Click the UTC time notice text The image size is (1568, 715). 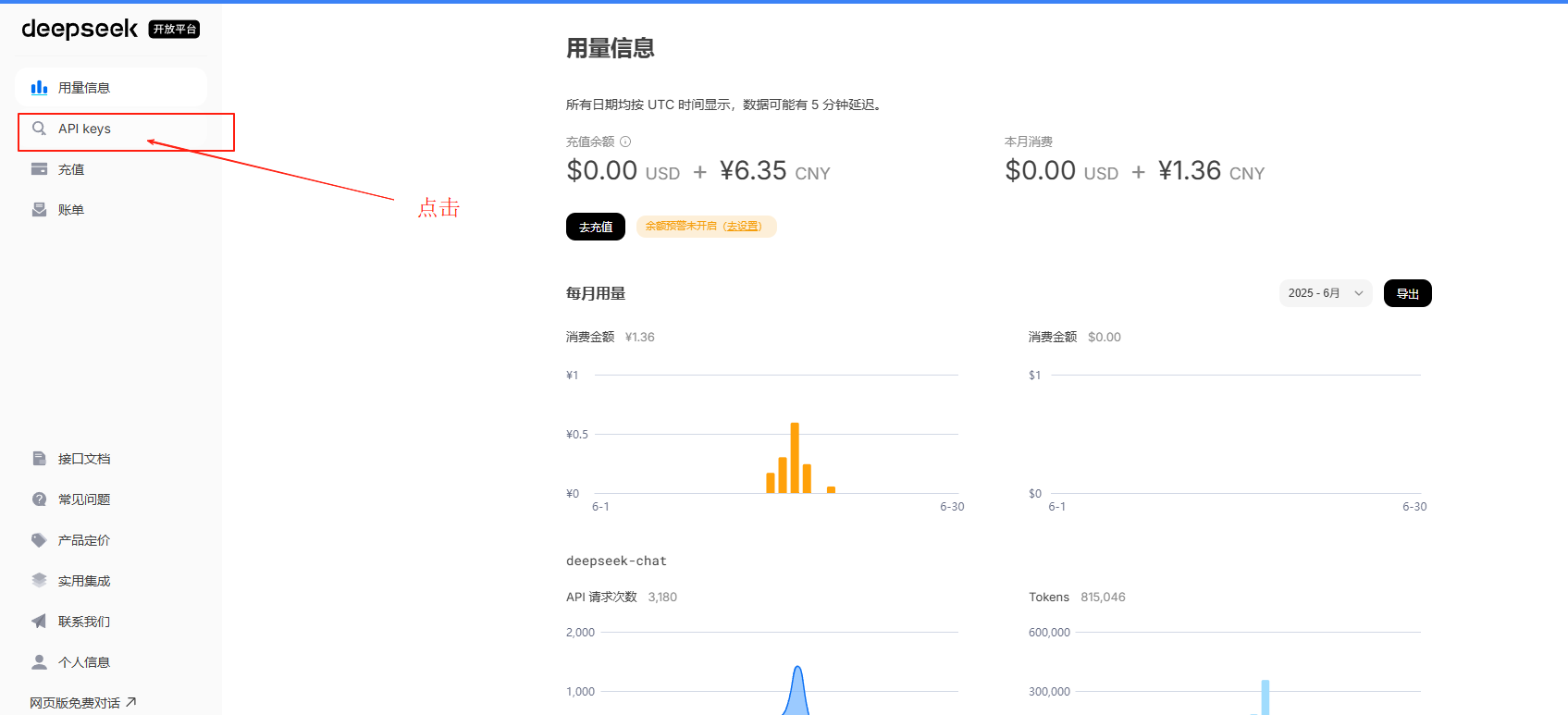pos(725,105)
